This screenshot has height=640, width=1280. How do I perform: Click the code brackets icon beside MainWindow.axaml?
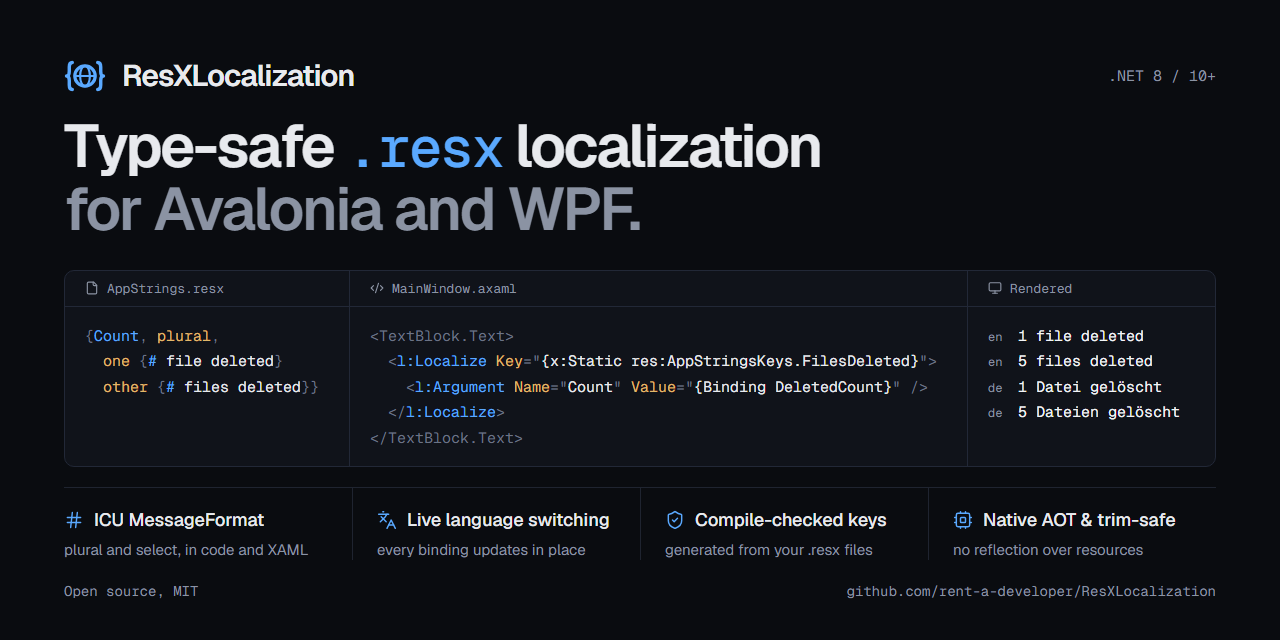[x=377, y=288]
